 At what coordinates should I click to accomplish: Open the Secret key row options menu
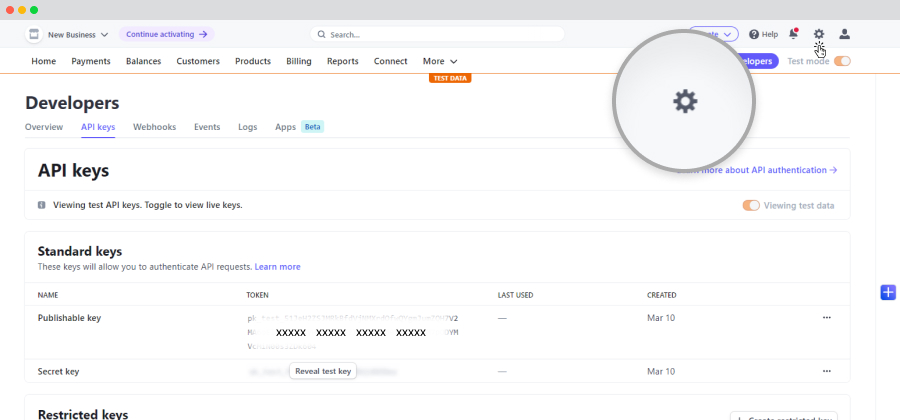pyautogui.click(x=827, y=371)
